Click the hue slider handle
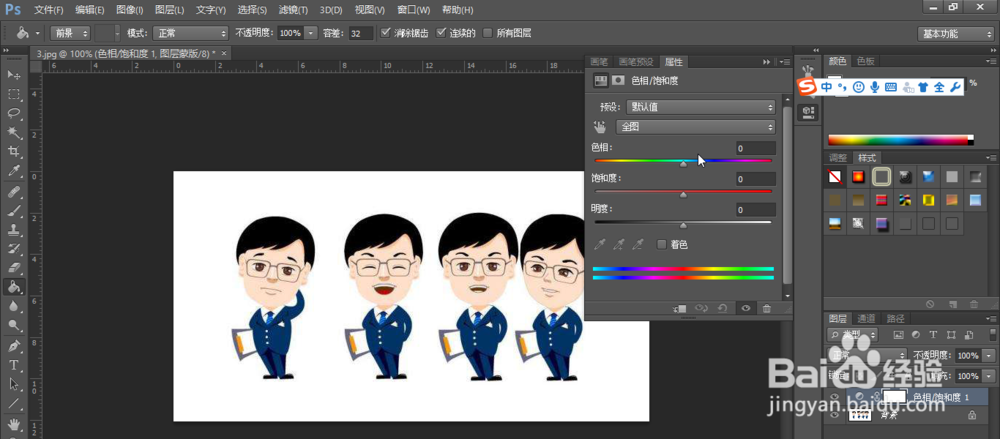 [x=683, y=164]
